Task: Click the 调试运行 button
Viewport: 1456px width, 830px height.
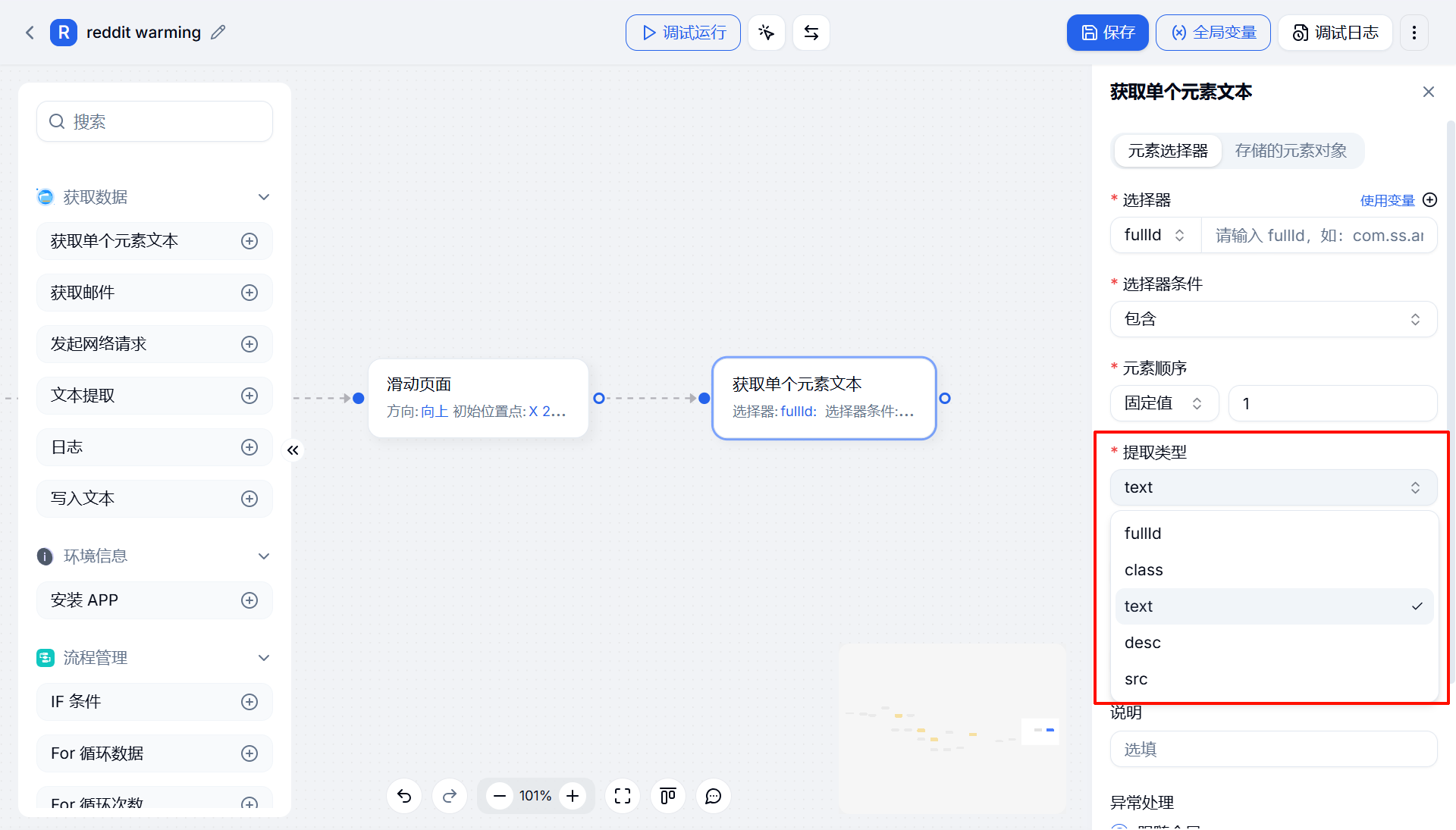Action: click(683, 33)
